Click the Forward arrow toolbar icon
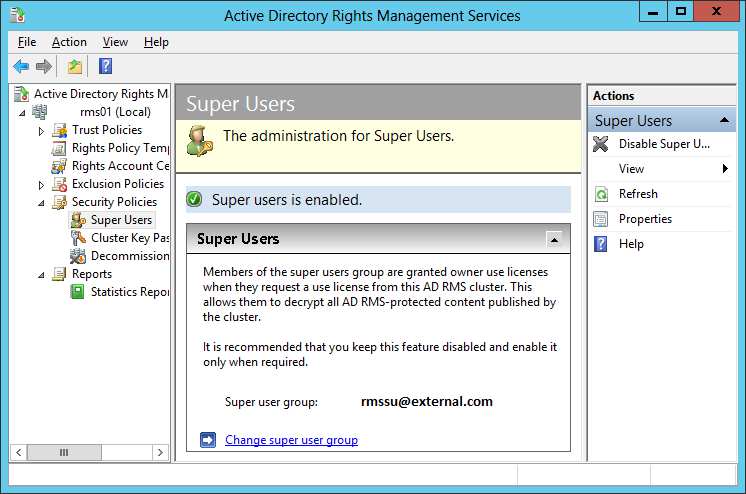Image resolution: width=746 pixels, height=494 pixels. [44, 66]
